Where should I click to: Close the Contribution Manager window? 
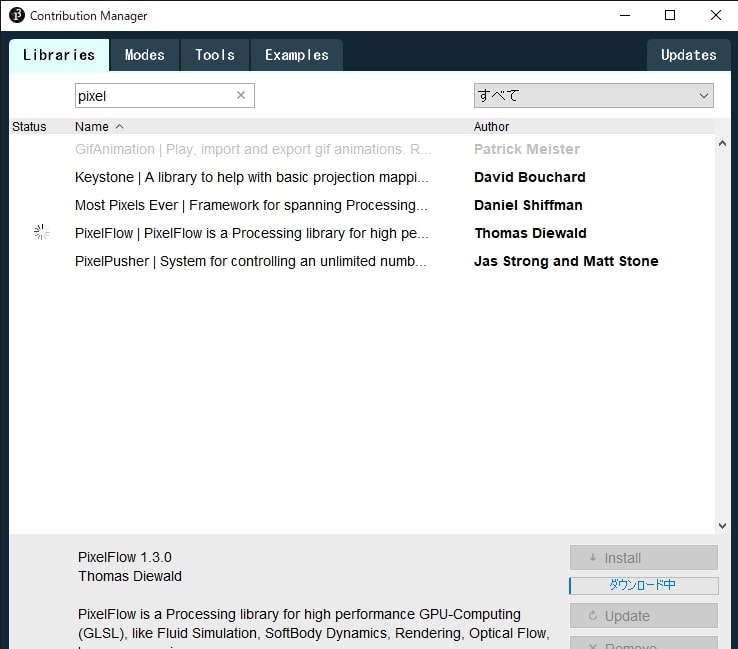coord(715,15)
